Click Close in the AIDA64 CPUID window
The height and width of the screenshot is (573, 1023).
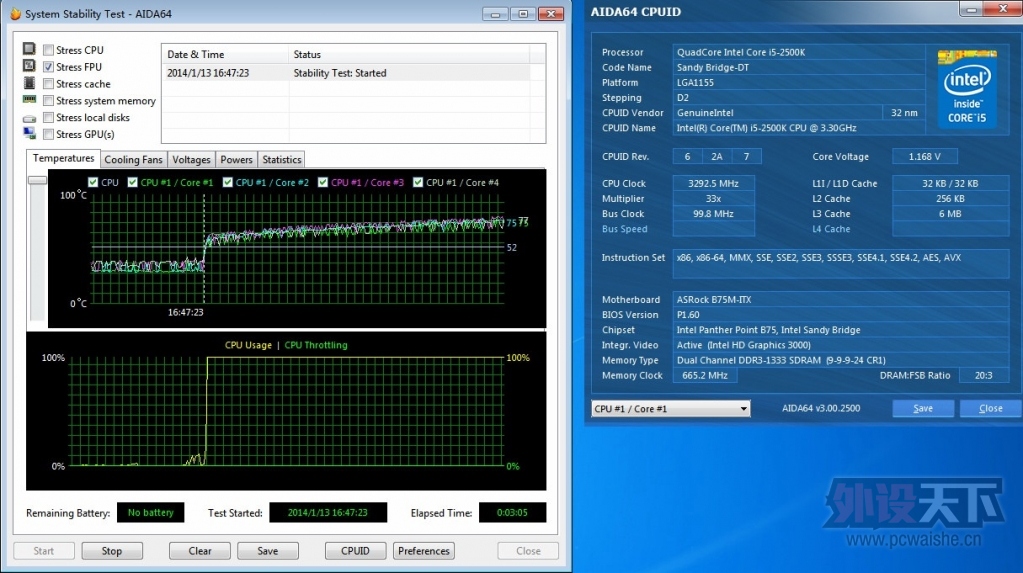[990, 409]
